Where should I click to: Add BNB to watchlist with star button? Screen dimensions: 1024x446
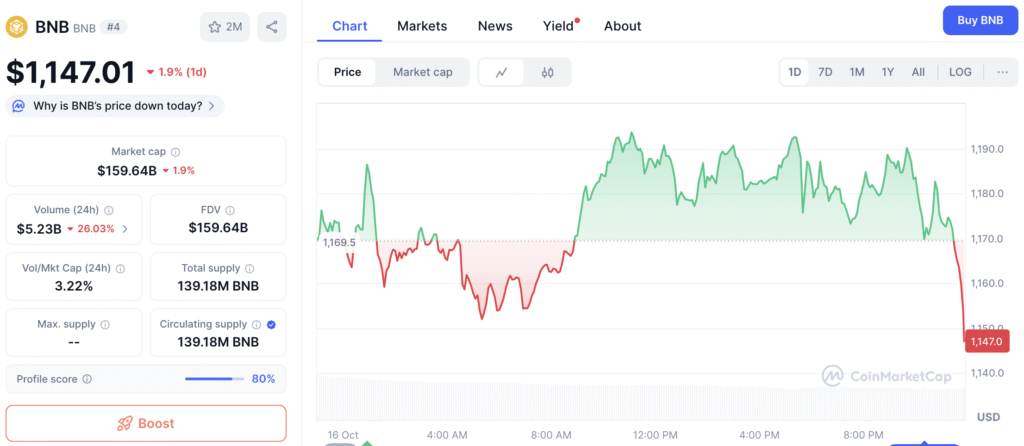pos(225,27)
